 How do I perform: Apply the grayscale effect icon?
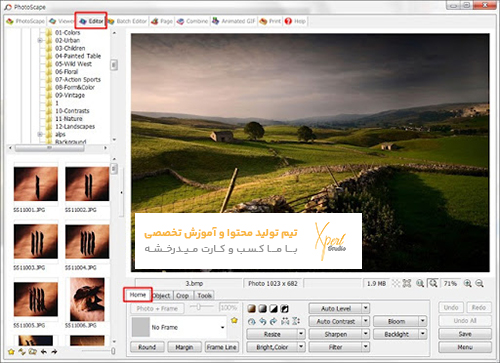pos(263,309)
